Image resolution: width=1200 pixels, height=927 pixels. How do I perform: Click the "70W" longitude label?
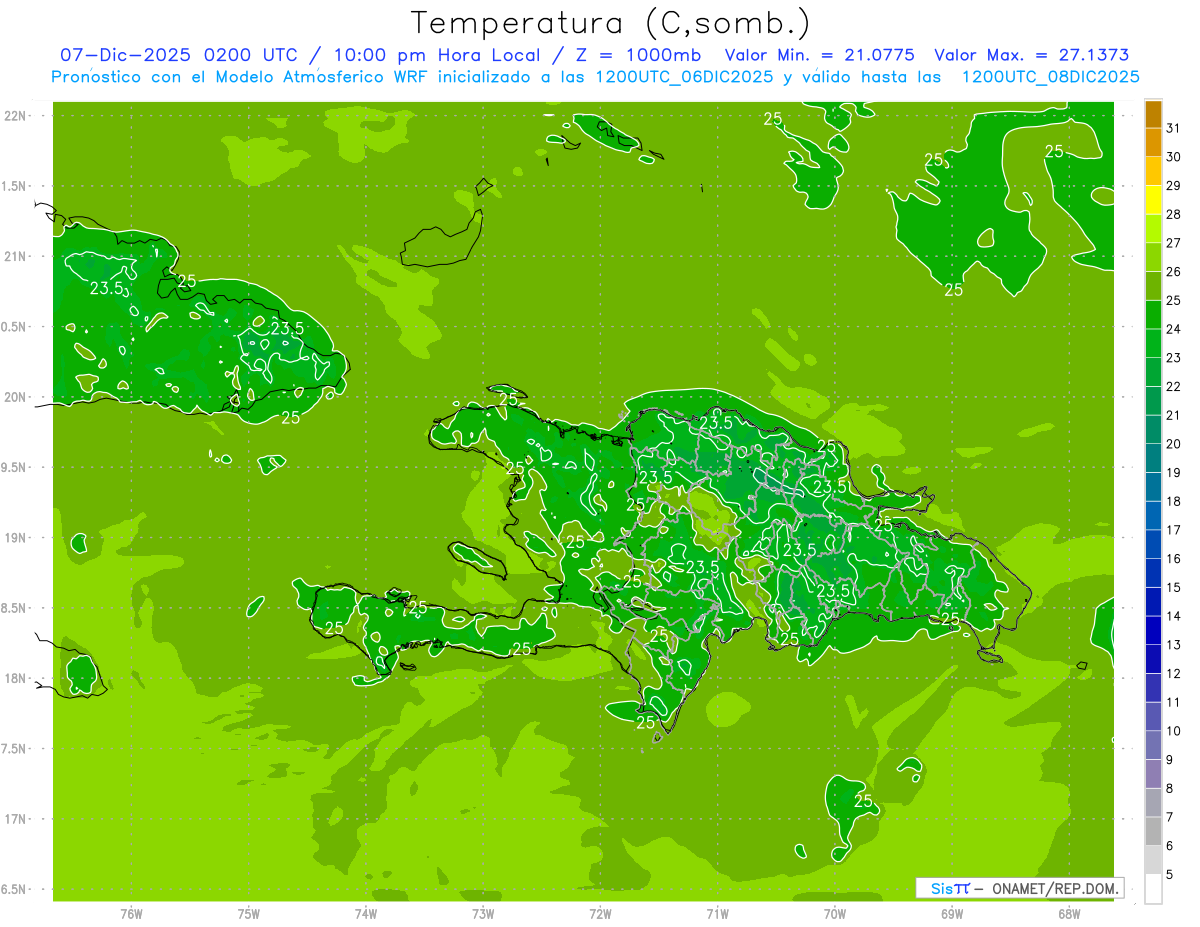(834, 913)
